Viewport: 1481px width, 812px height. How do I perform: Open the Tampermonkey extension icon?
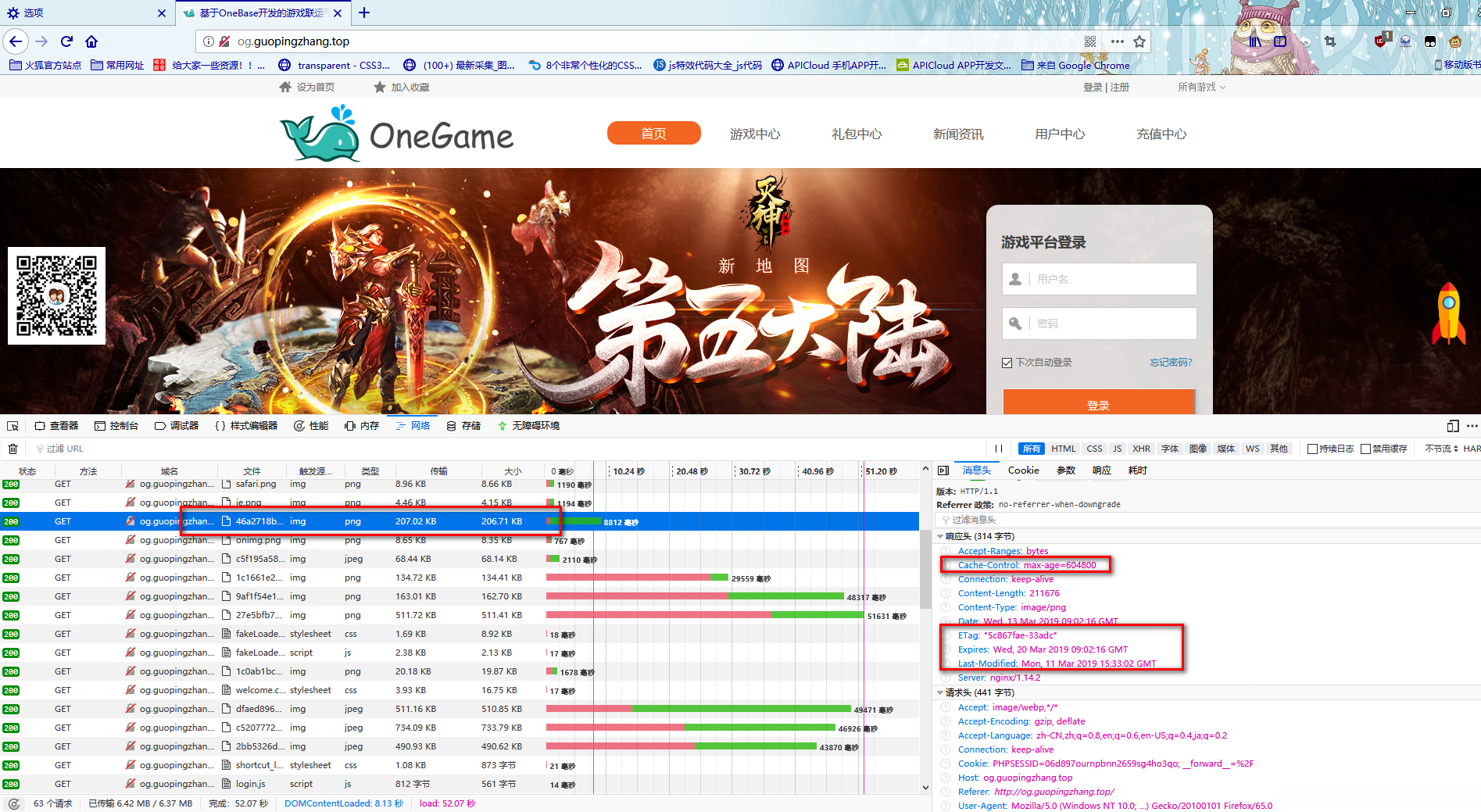(1430, 41)
